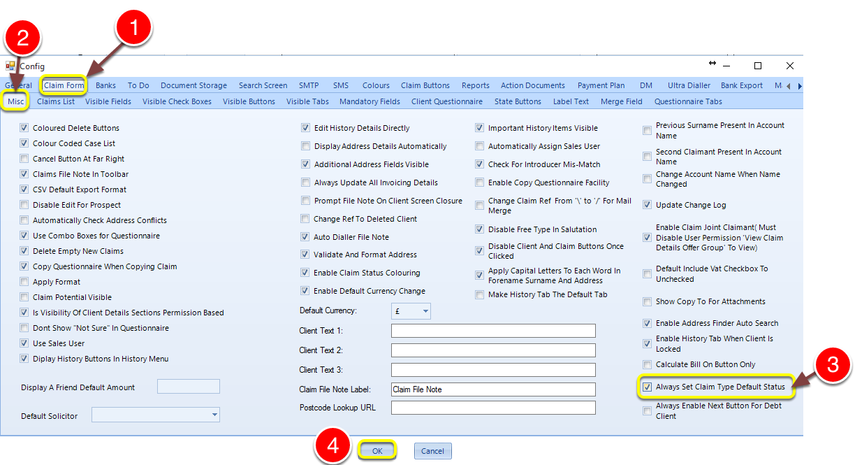Toggle Always Set Claim Type Default Status
Screen dimensions: 855x465
click(x=647, y=387)
